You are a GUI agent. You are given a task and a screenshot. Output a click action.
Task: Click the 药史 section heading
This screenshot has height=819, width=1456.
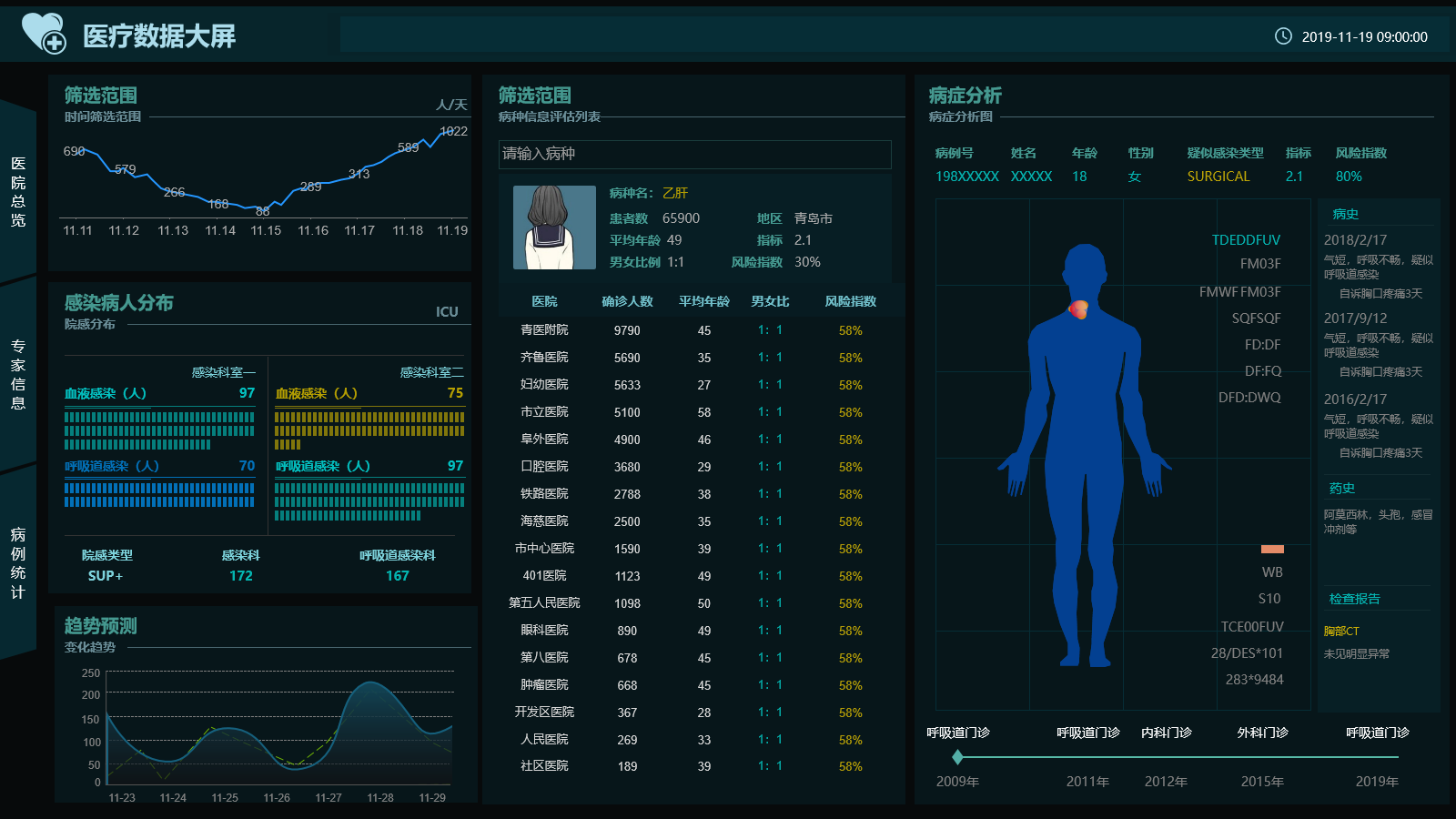[1342, 489]
